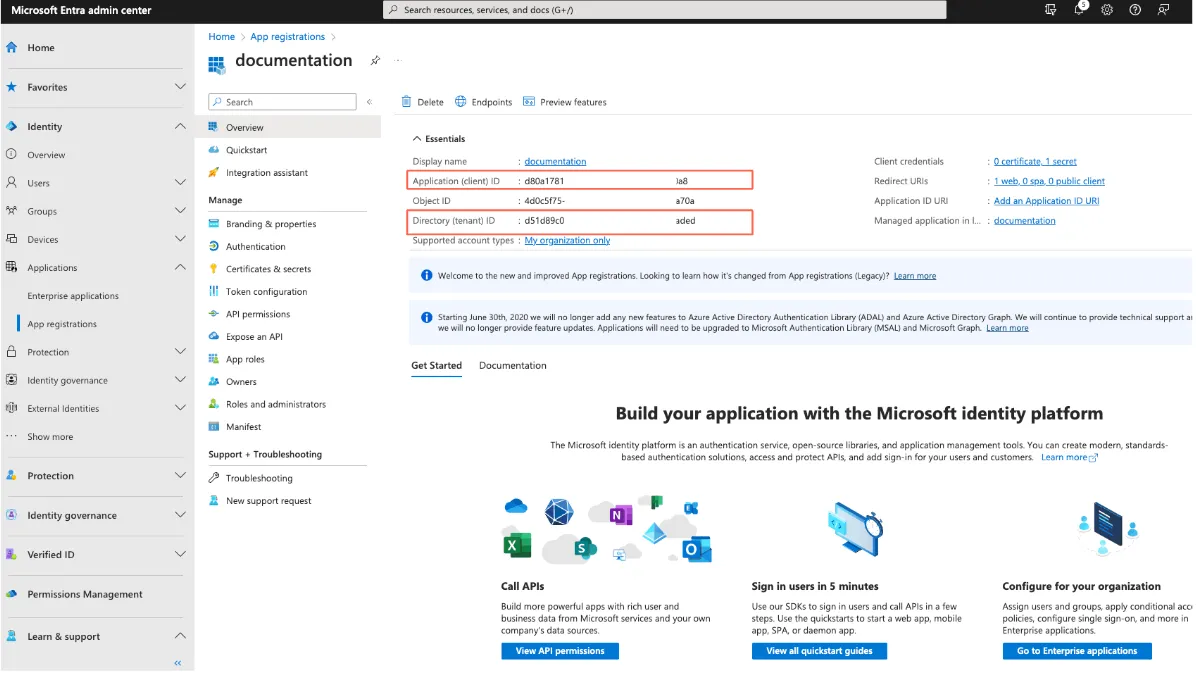Open App registrations in left nav

(x=62, y=324)
